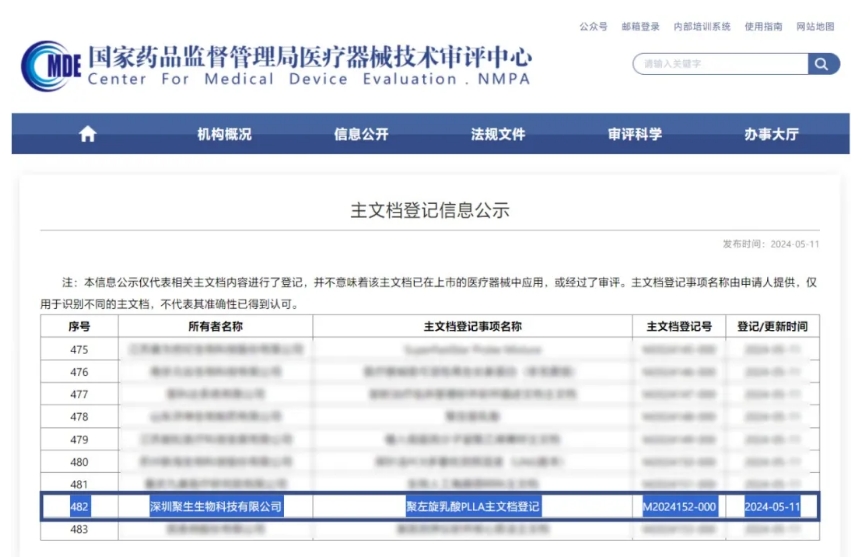Select the 深圳聚生生物科技有限公司 cell

[x=215, y=507]
